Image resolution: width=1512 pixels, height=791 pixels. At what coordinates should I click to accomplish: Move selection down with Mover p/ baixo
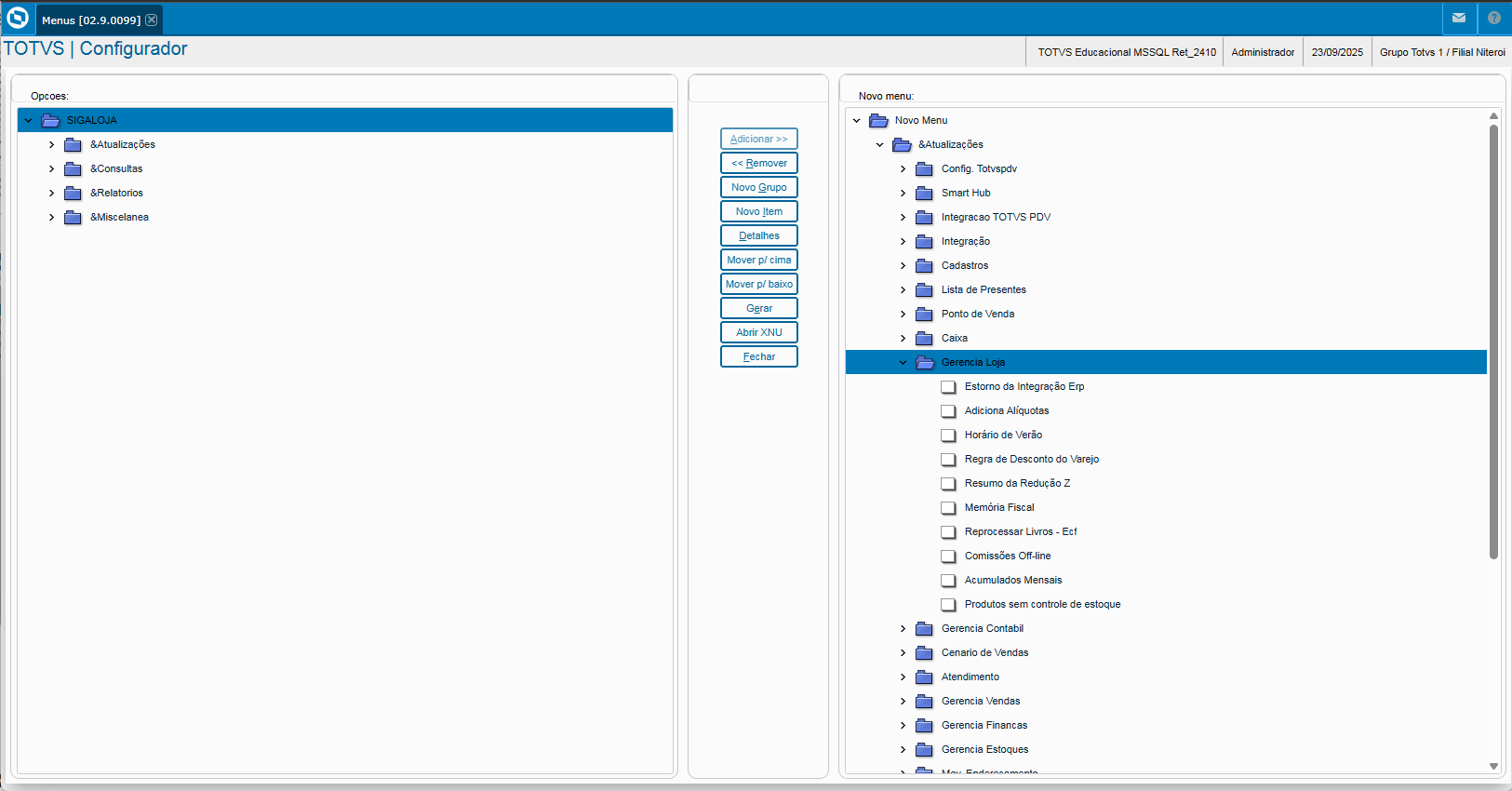point(759,284)
